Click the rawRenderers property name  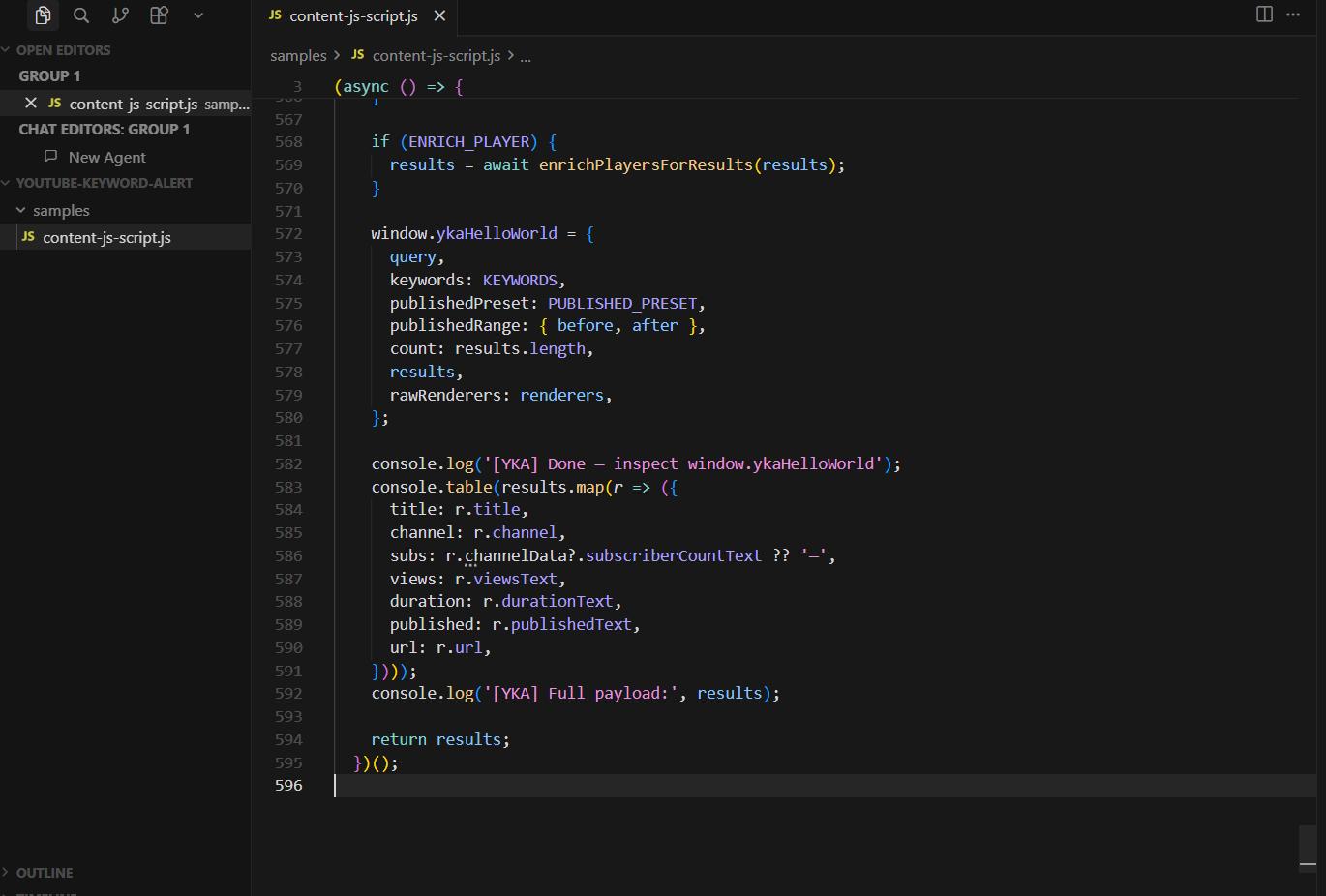[445, 395]
